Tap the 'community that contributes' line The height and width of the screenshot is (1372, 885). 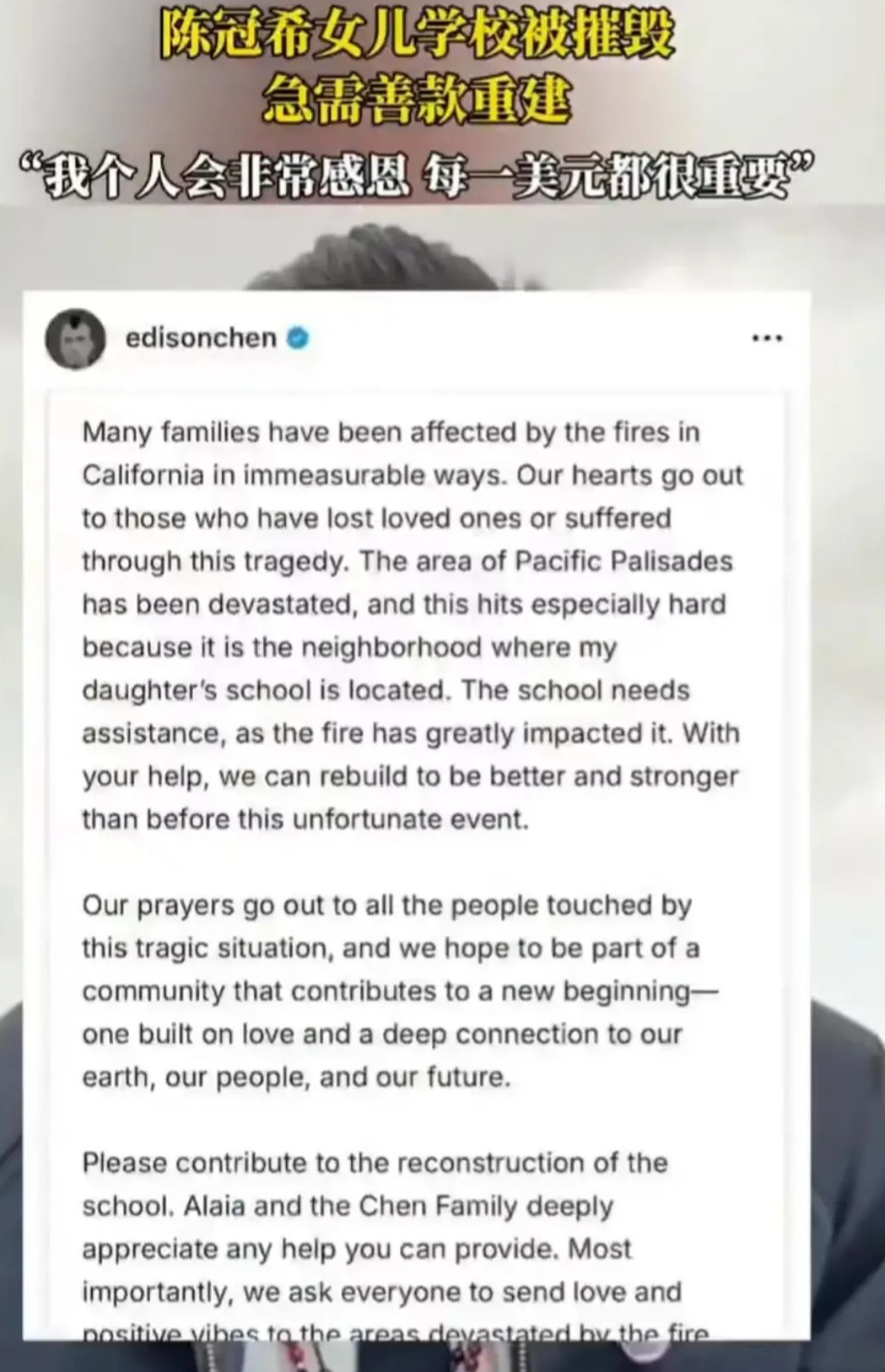pos(400,991)
